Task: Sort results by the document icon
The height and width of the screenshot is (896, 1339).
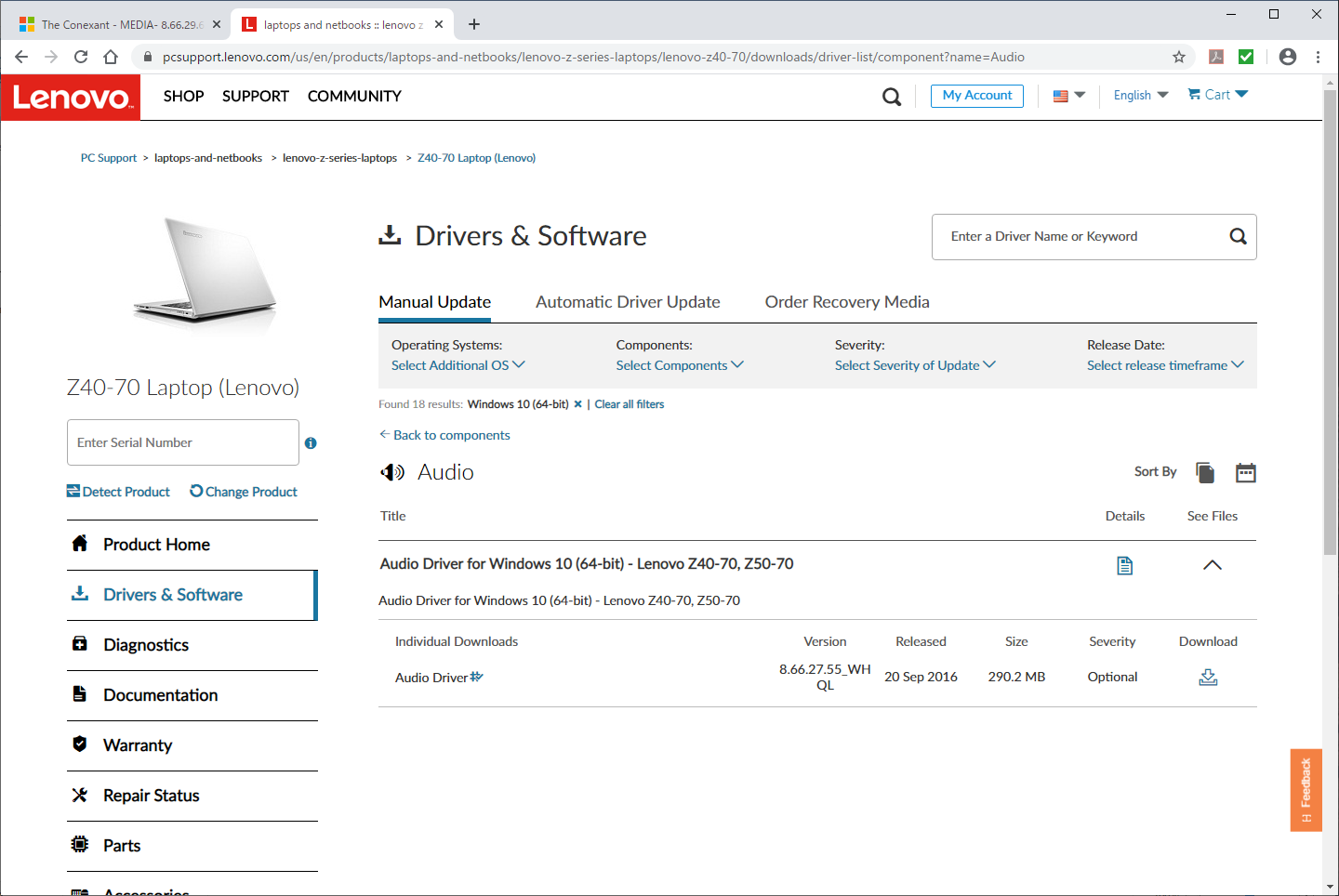Action: (1205, 472)
